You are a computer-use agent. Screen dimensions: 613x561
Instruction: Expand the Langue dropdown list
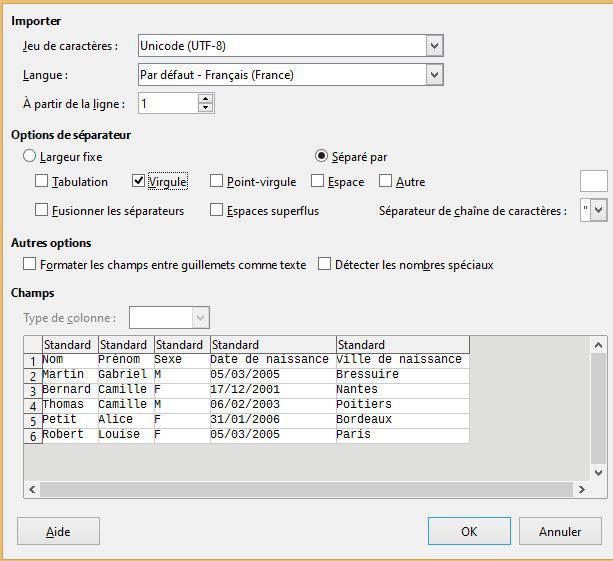click(434, 75)
